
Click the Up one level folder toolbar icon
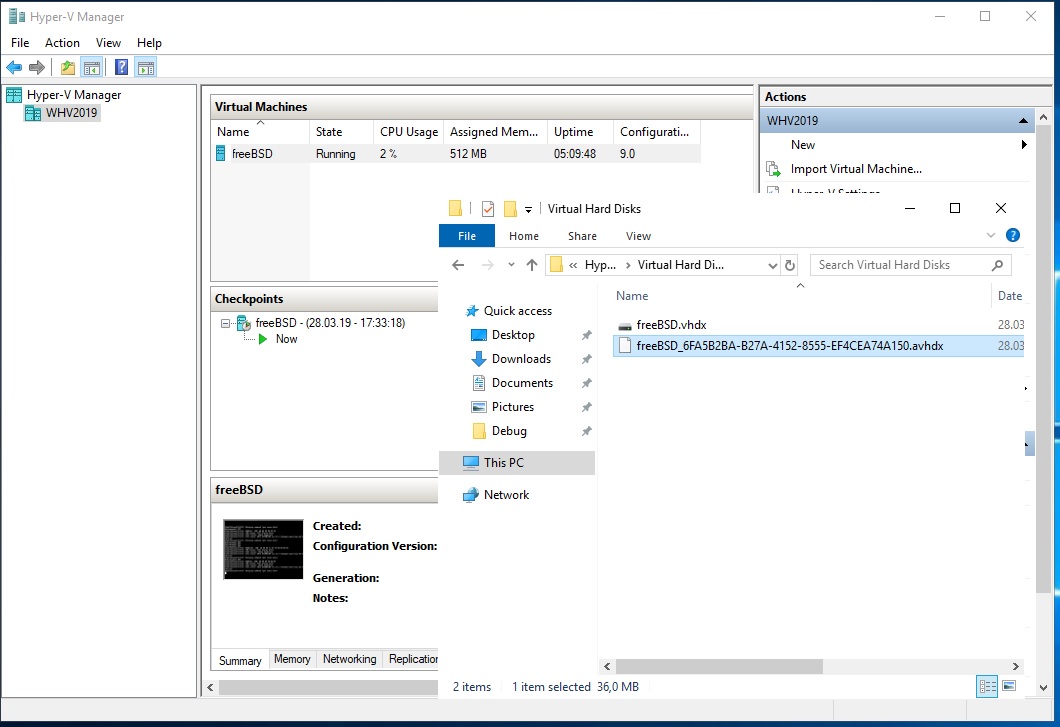click(68, 67)
